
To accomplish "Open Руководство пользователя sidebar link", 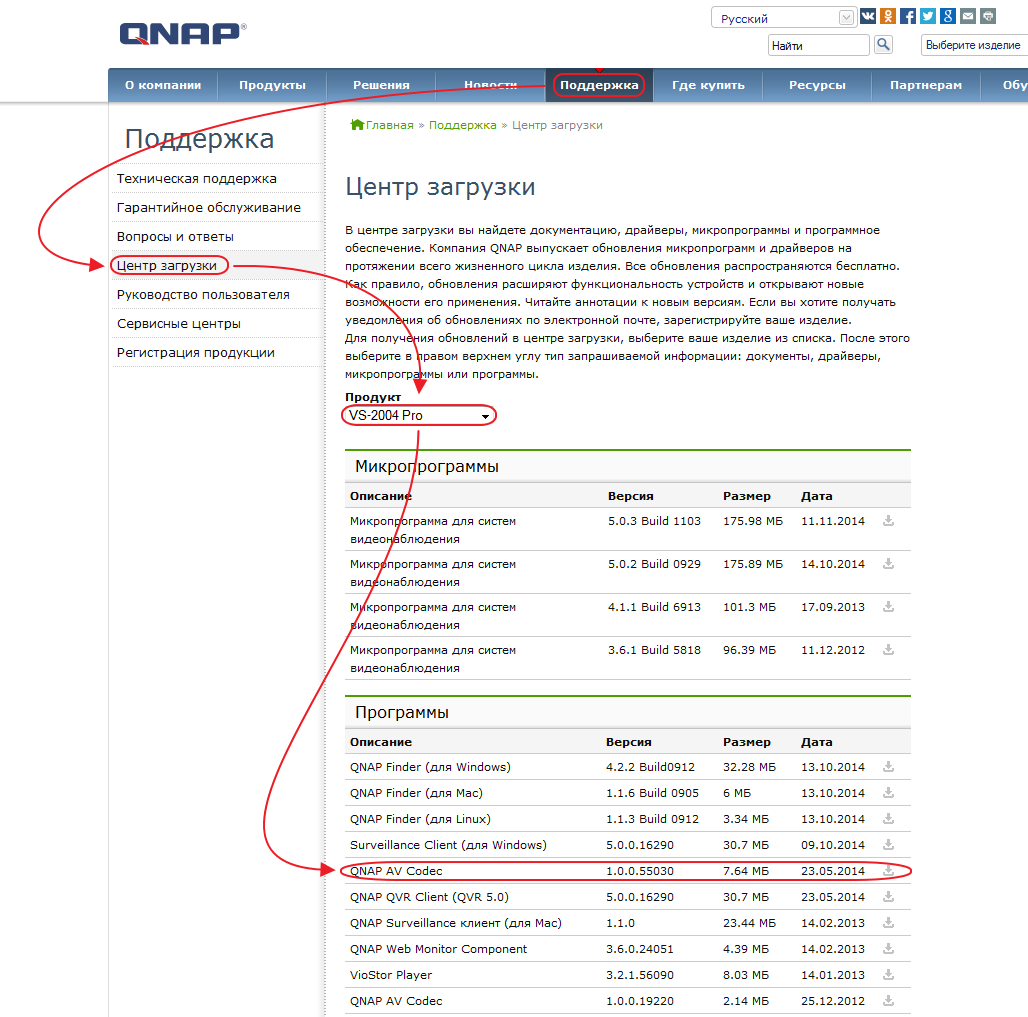I will coord(203,294).
